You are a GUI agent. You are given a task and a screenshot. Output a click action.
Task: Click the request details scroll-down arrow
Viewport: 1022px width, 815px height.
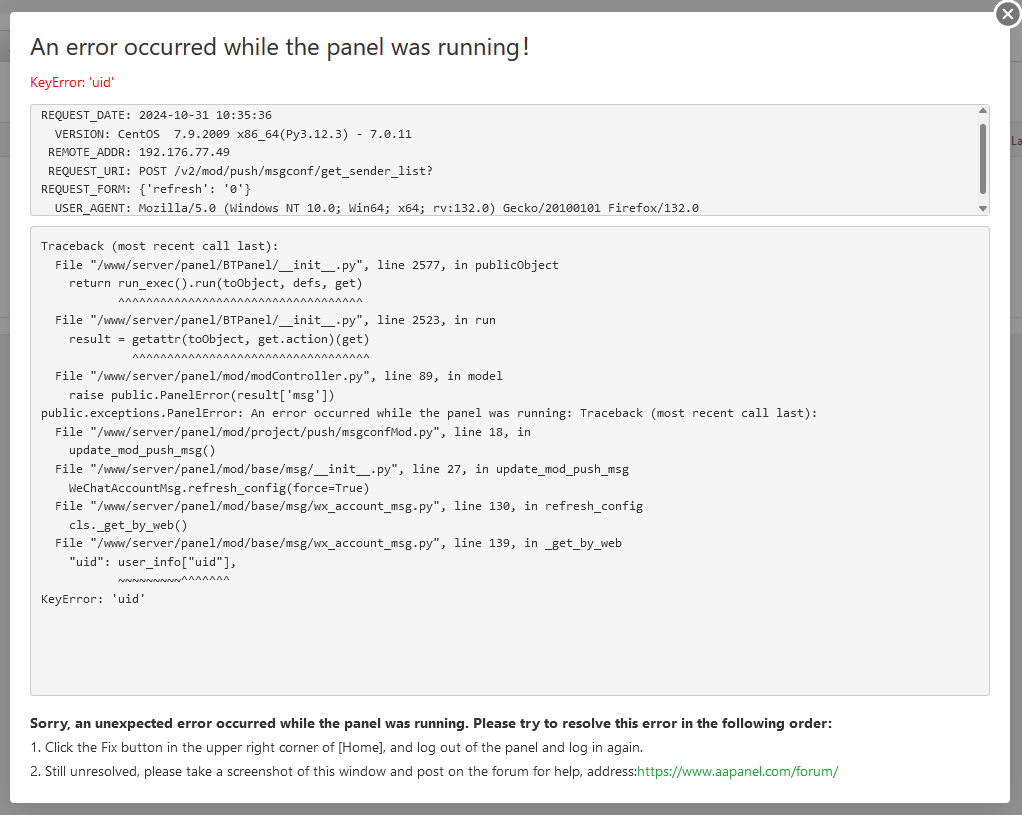click(983, 208)
